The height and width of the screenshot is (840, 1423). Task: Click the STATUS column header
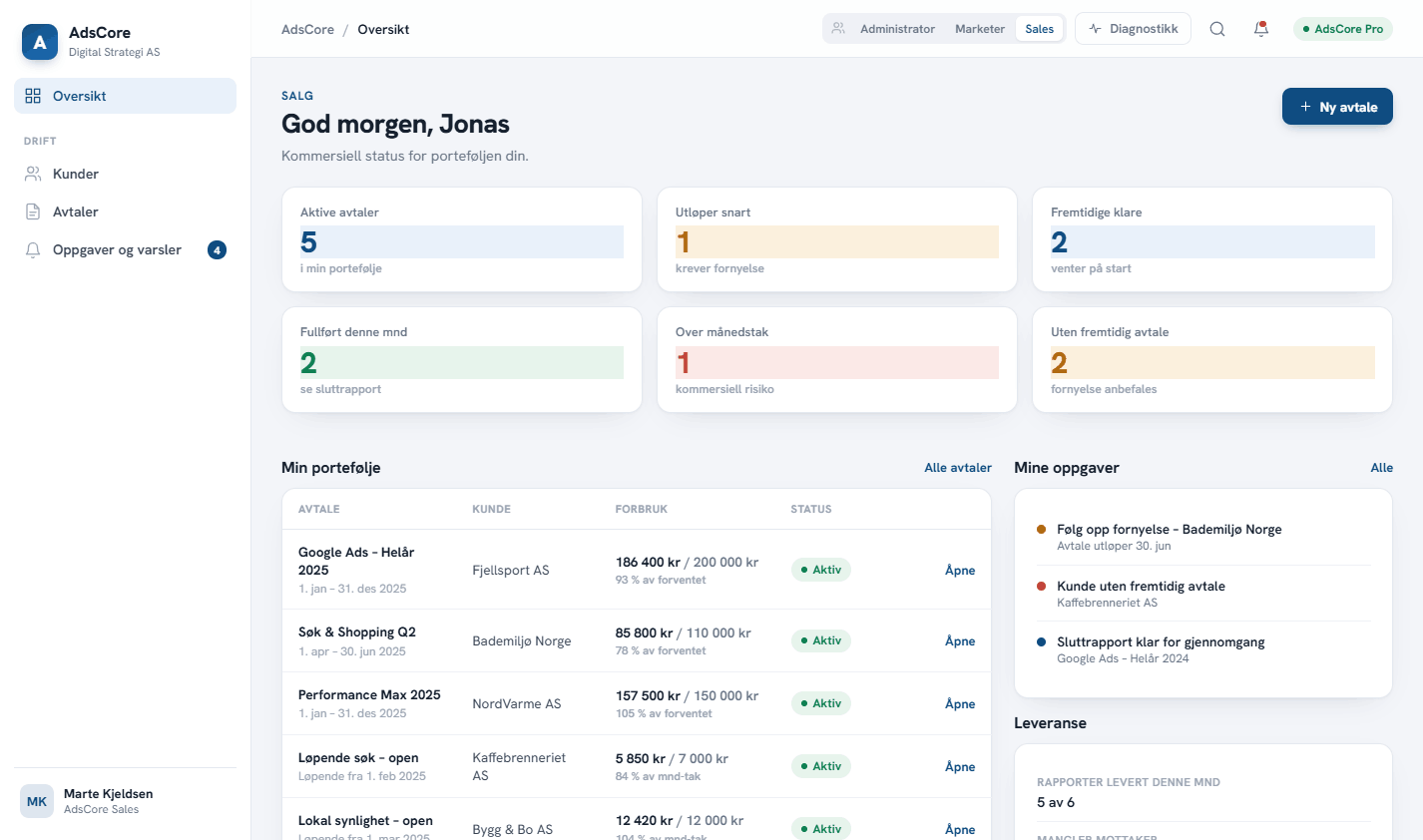pos(811,509)
